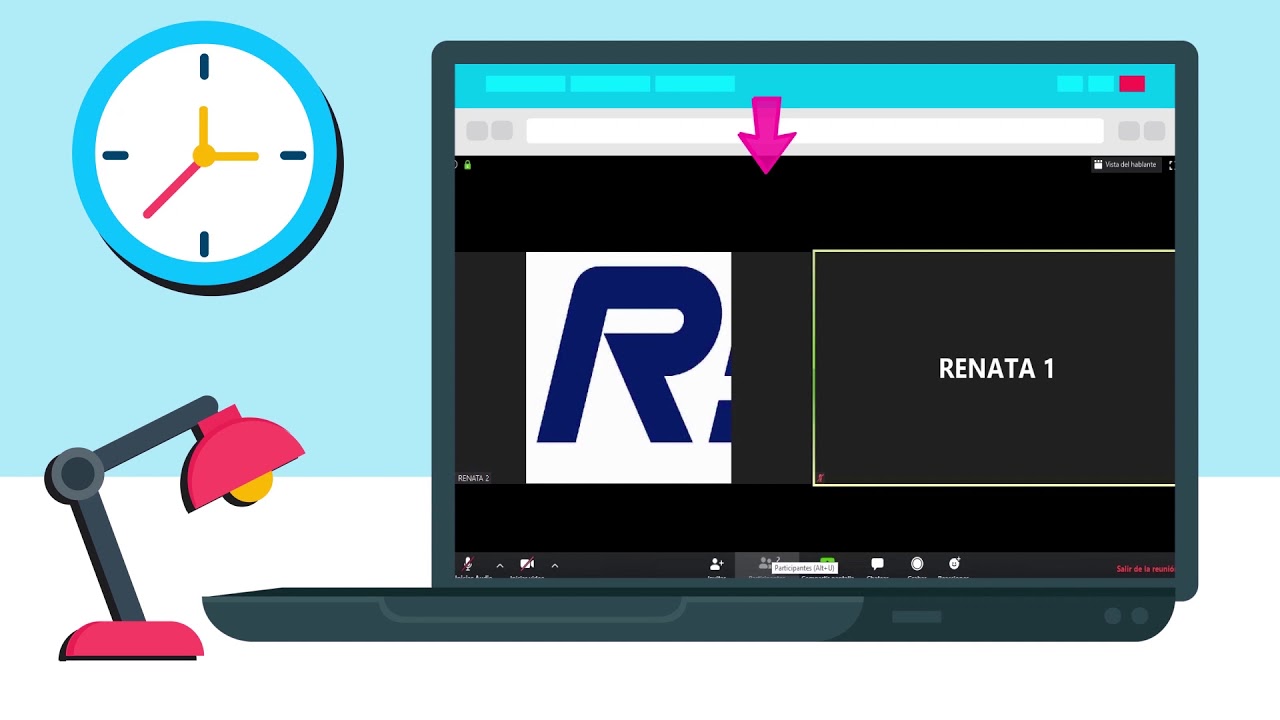
Task: Open the Reacciones emoji icon
Action: coord(954,565)
